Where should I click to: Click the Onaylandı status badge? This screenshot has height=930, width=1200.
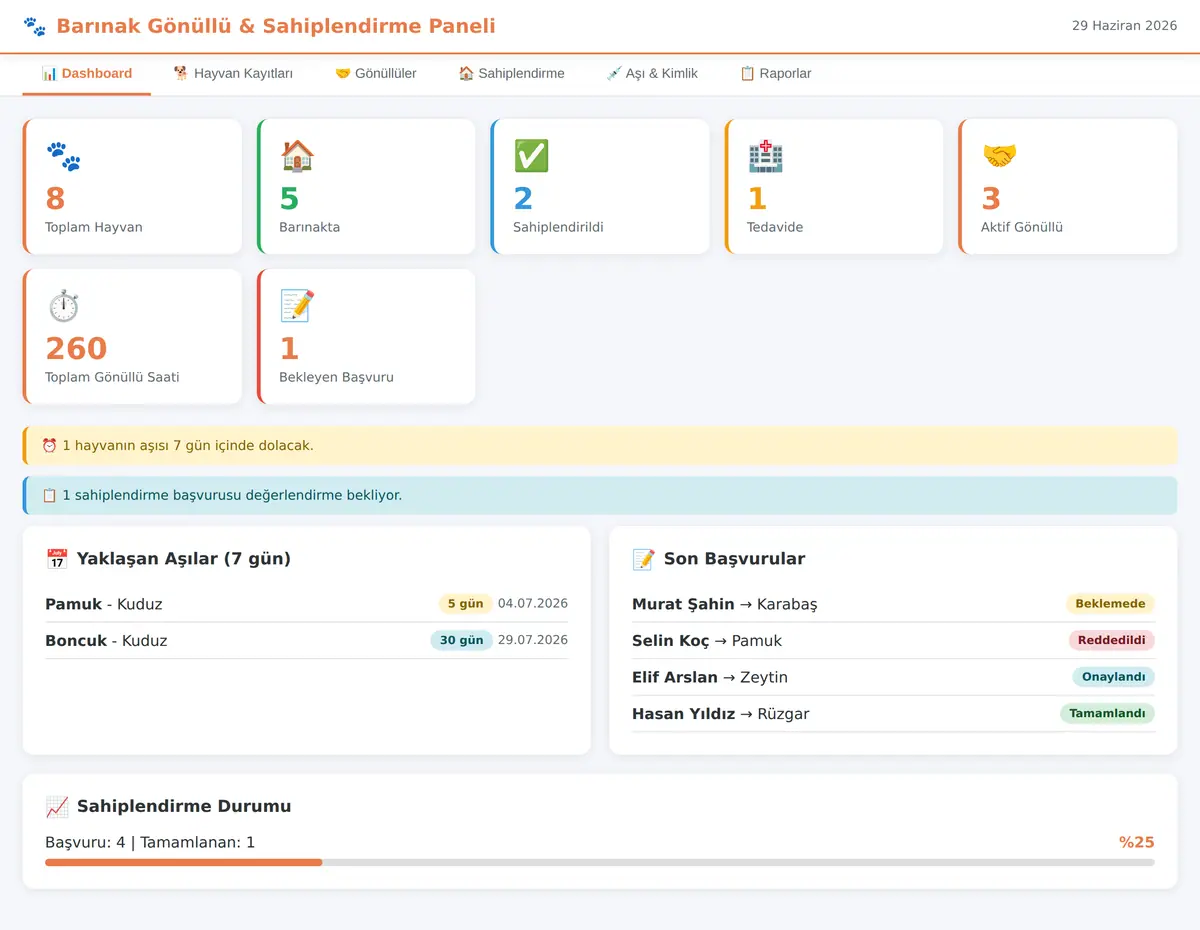point(1114,677)
